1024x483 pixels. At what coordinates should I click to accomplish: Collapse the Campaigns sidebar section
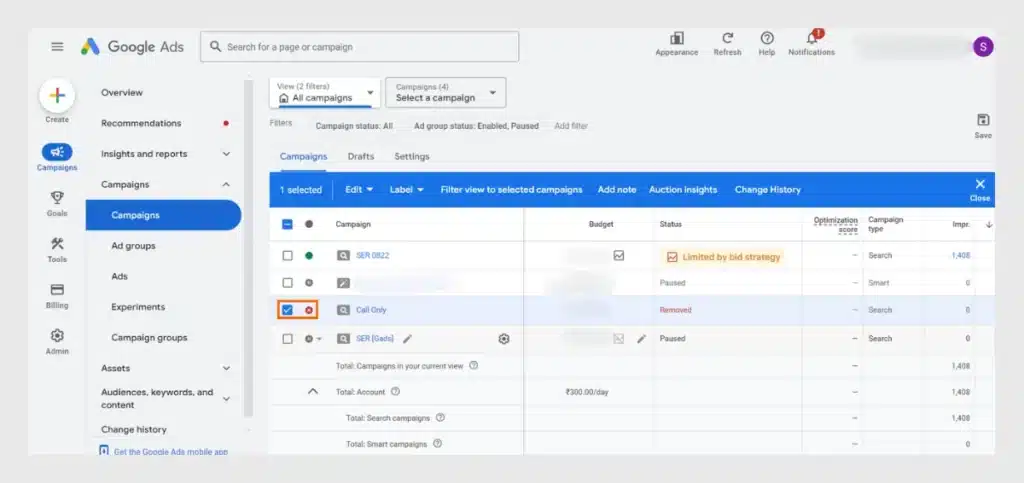click(x=226, y=185)
